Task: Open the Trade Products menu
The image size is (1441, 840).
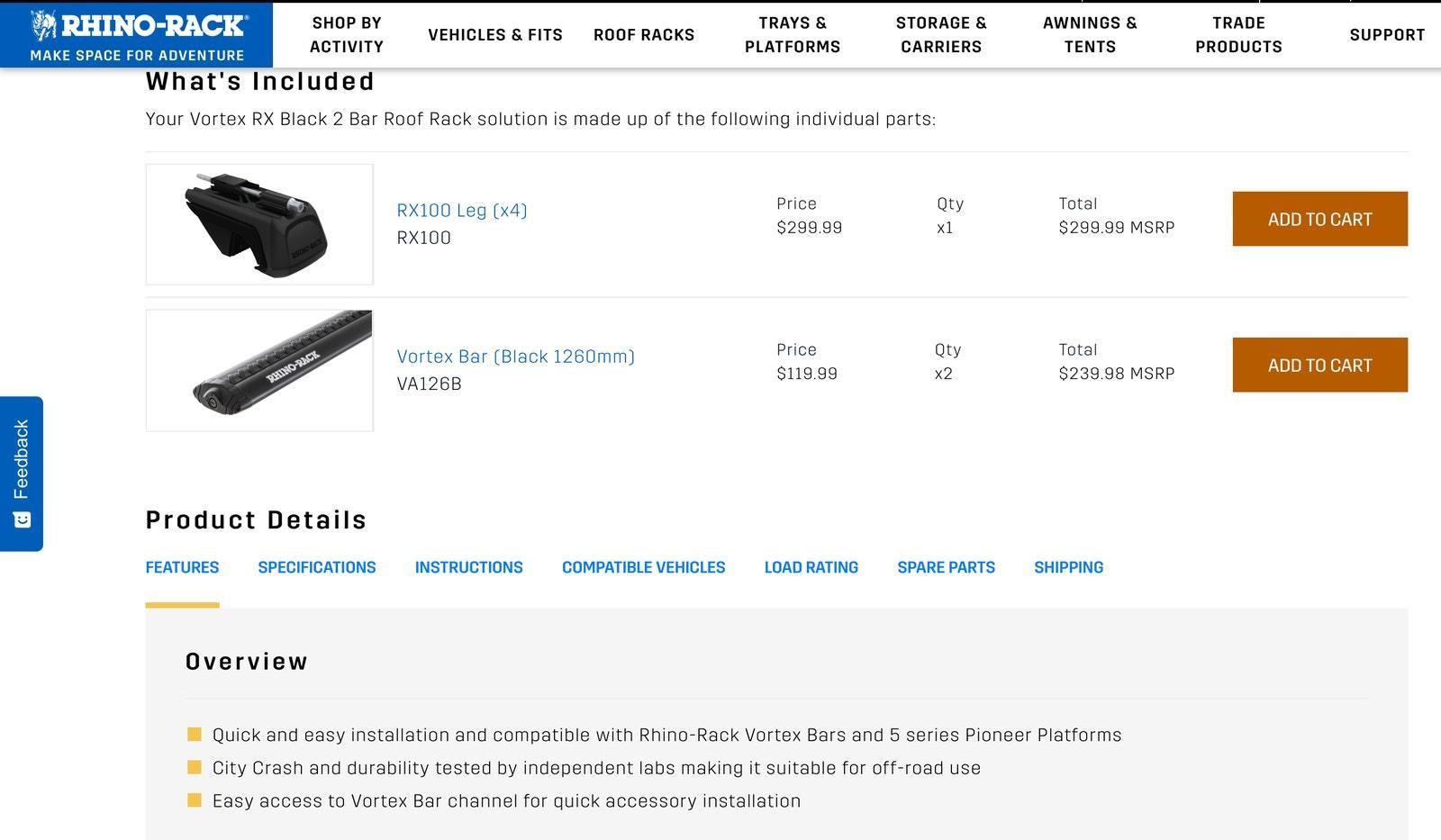Action: click(x=1238, y=35)
